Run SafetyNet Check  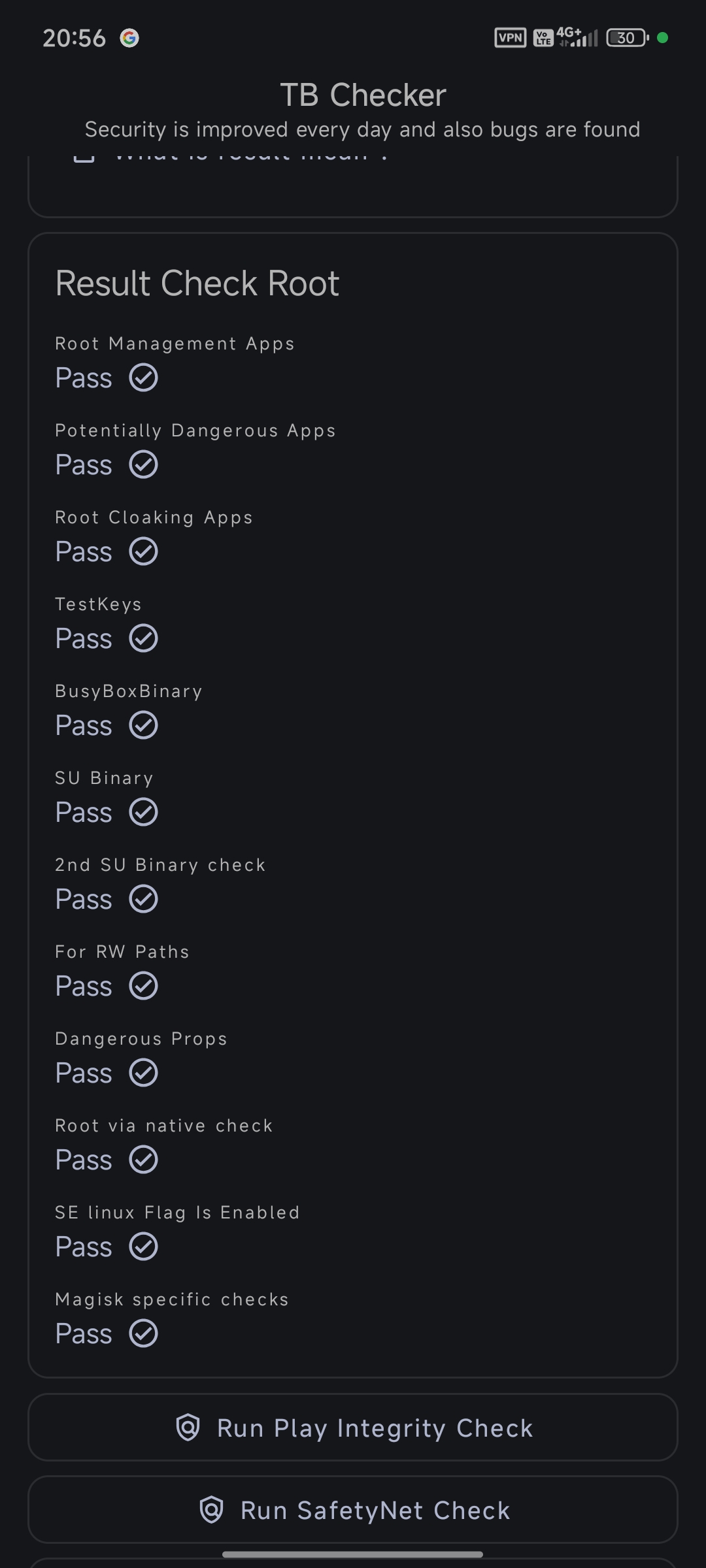(x=353, y=1510)
